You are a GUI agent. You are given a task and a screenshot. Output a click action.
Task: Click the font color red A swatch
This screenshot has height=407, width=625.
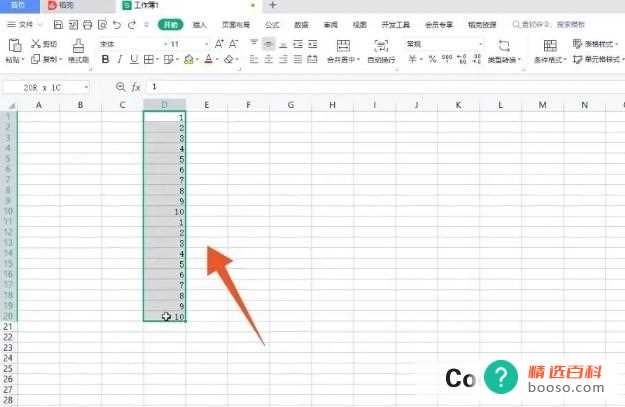click(209, 60)
